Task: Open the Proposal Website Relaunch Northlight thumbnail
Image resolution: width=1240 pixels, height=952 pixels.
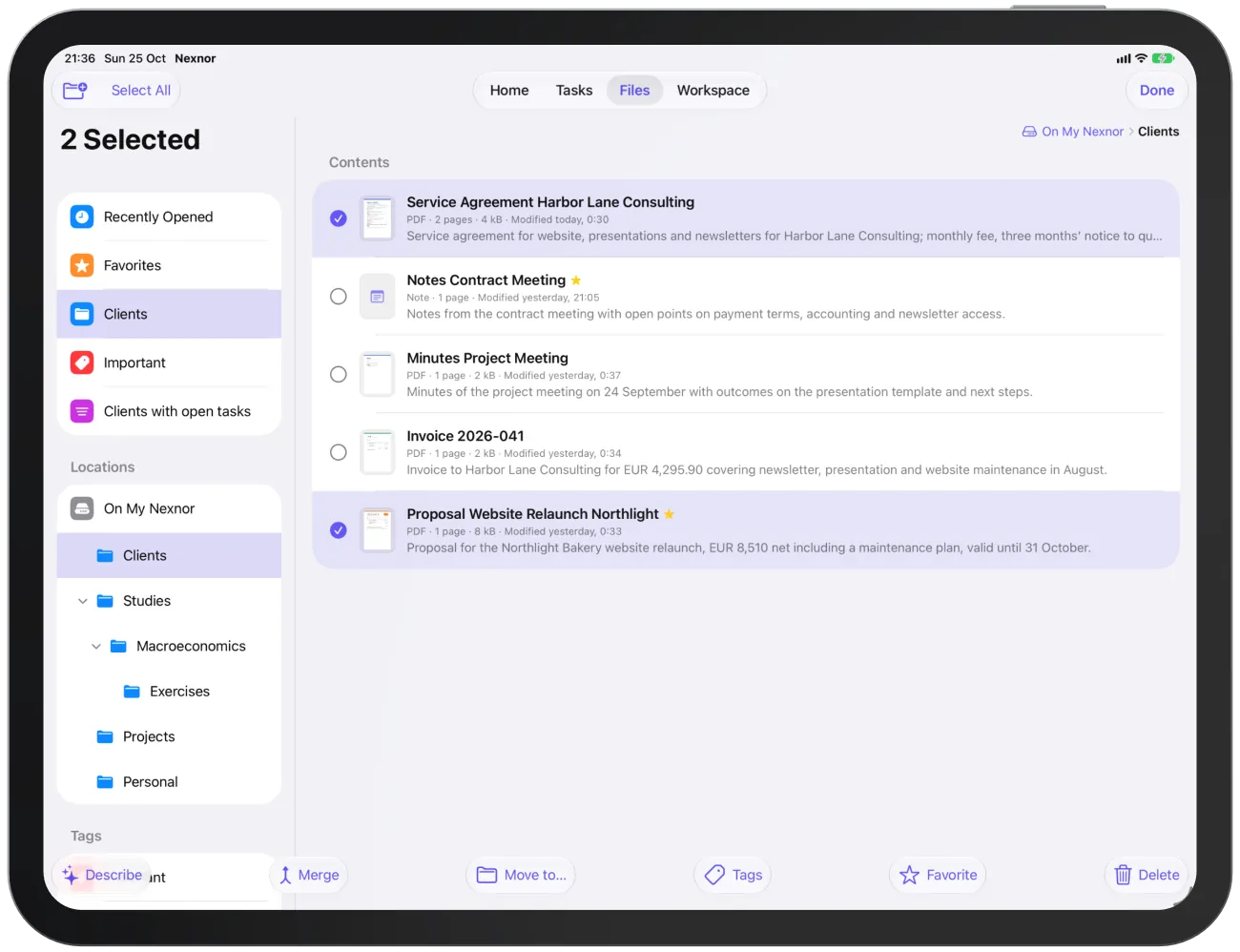Action: coord(377,530)
